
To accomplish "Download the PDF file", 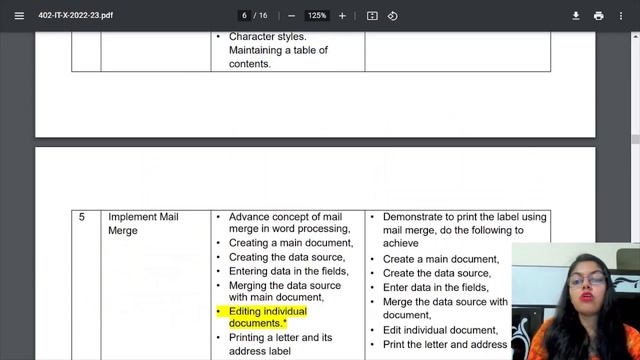I will [576, 16].
